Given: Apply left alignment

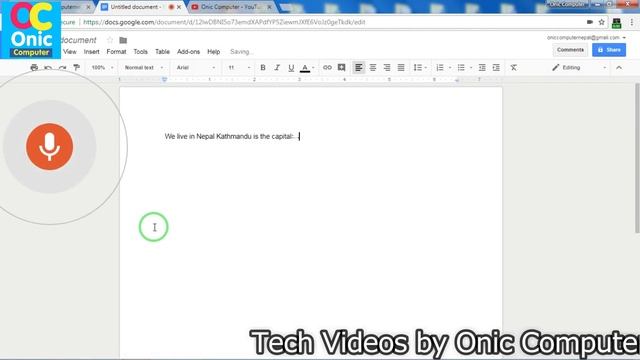Looking at the screenshot, I should 358,68.
